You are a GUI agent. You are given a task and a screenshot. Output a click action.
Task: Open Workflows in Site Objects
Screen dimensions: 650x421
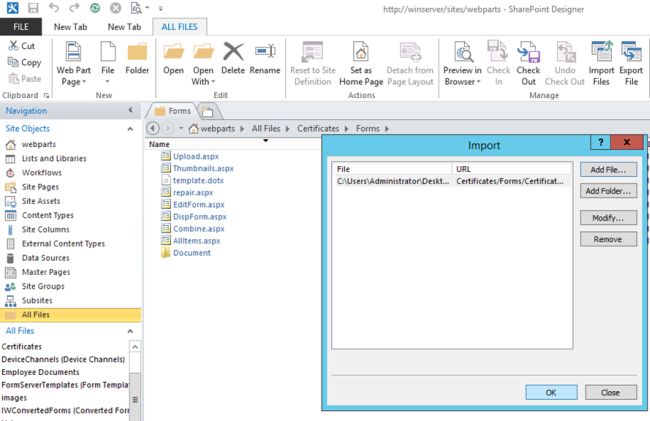41,172
